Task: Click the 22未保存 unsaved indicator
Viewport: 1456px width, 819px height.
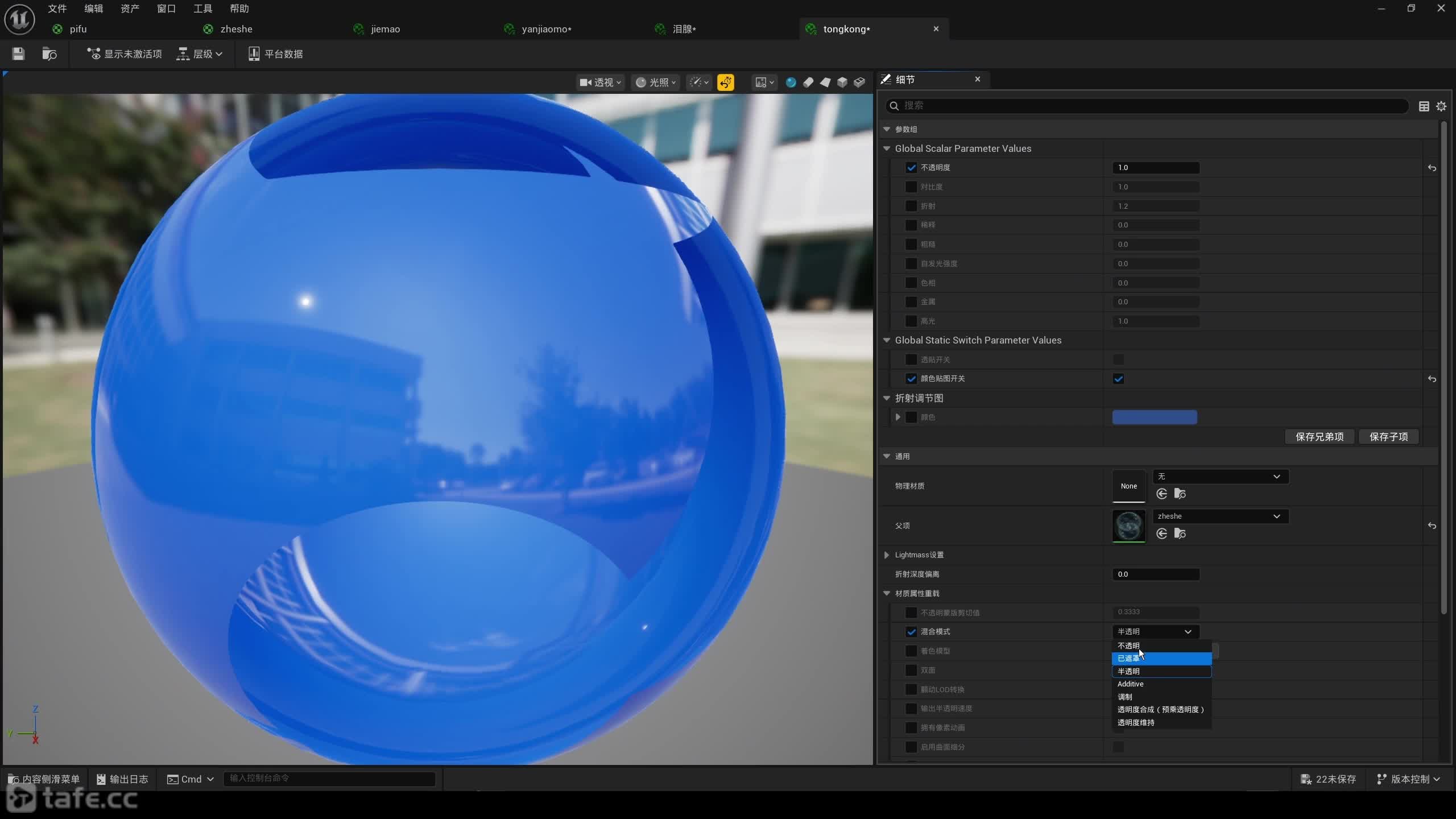Action: point(1329,779)
